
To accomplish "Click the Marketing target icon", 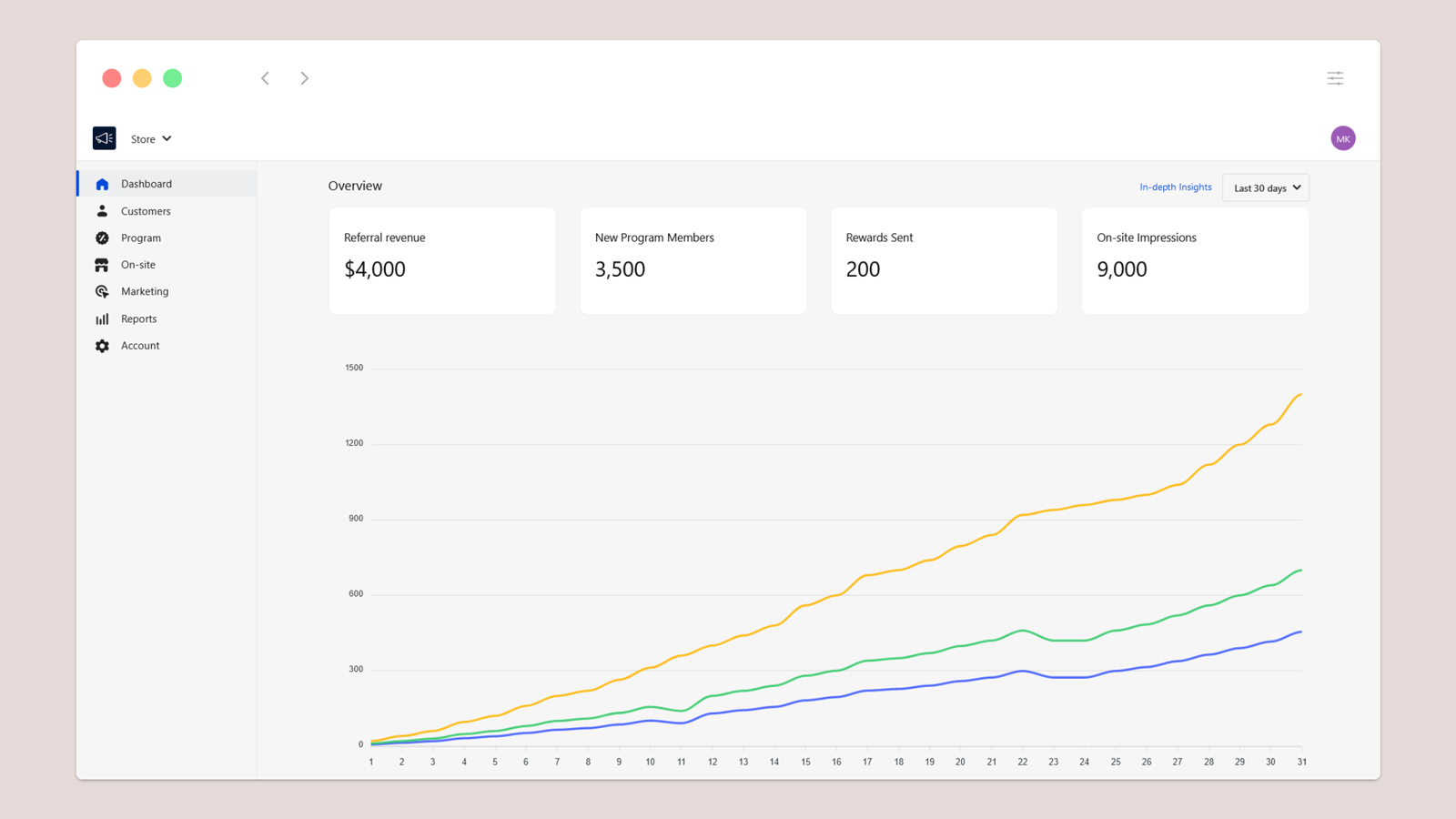I will (x=102, y=292).
